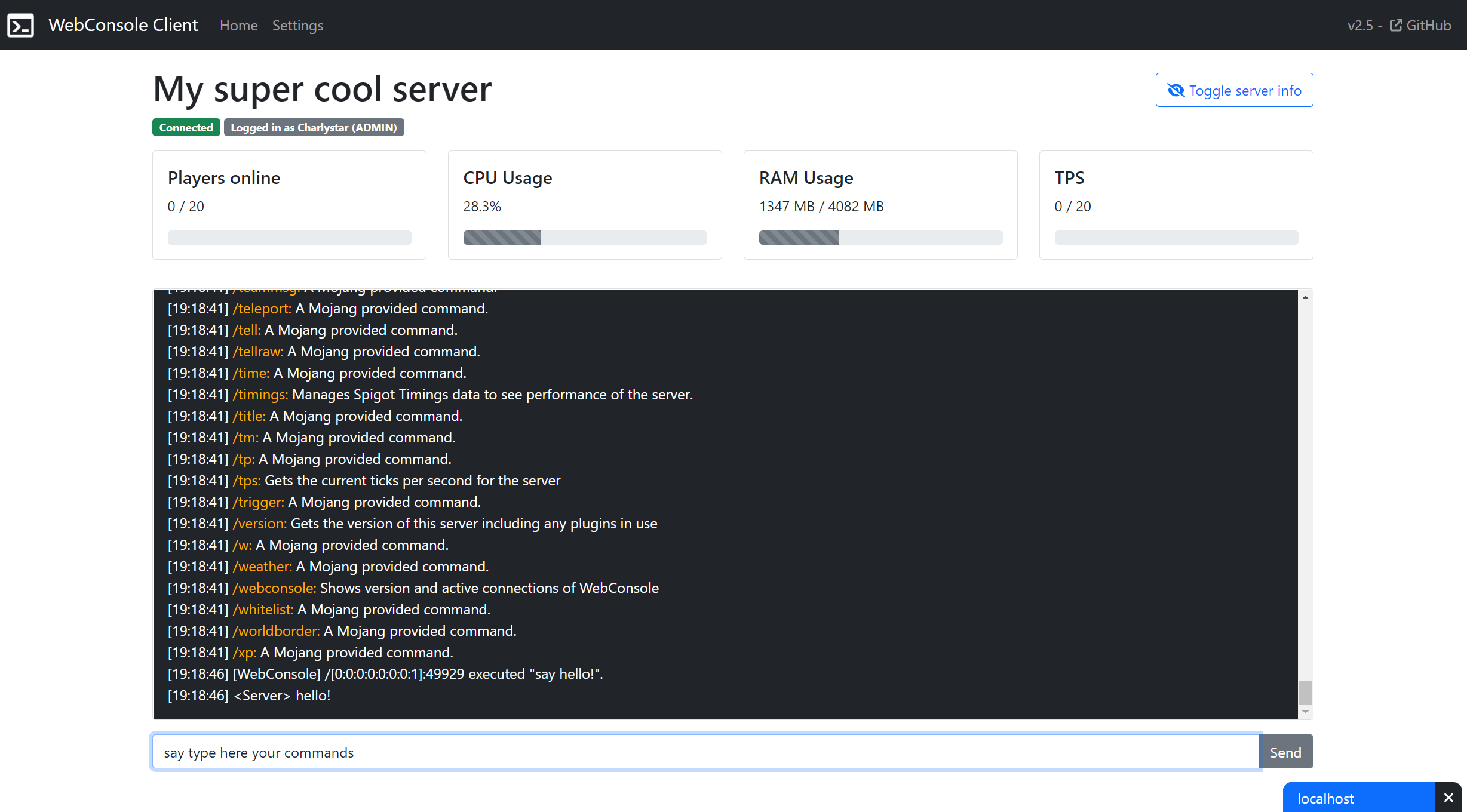Click the Settings navigation icon

pyautogui.click(x=297, y=25)
